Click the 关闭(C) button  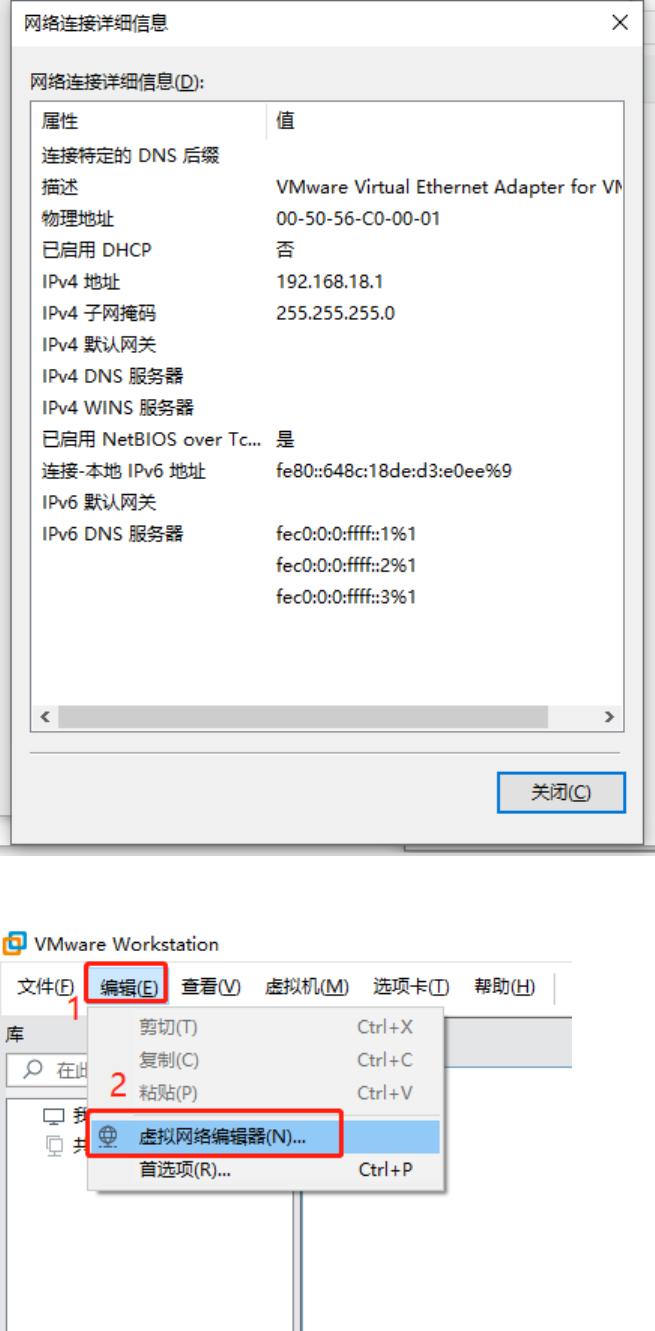[561, 792]
